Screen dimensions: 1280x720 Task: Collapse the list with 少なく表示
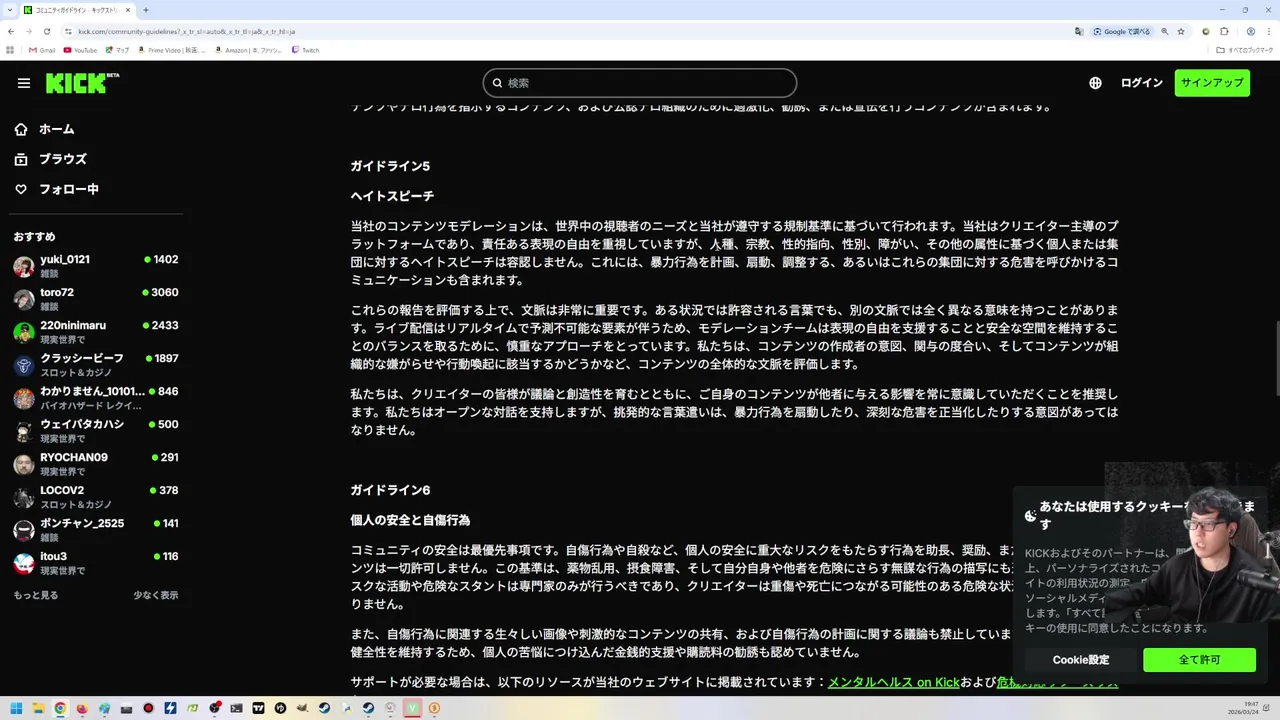tap(156, 595)
